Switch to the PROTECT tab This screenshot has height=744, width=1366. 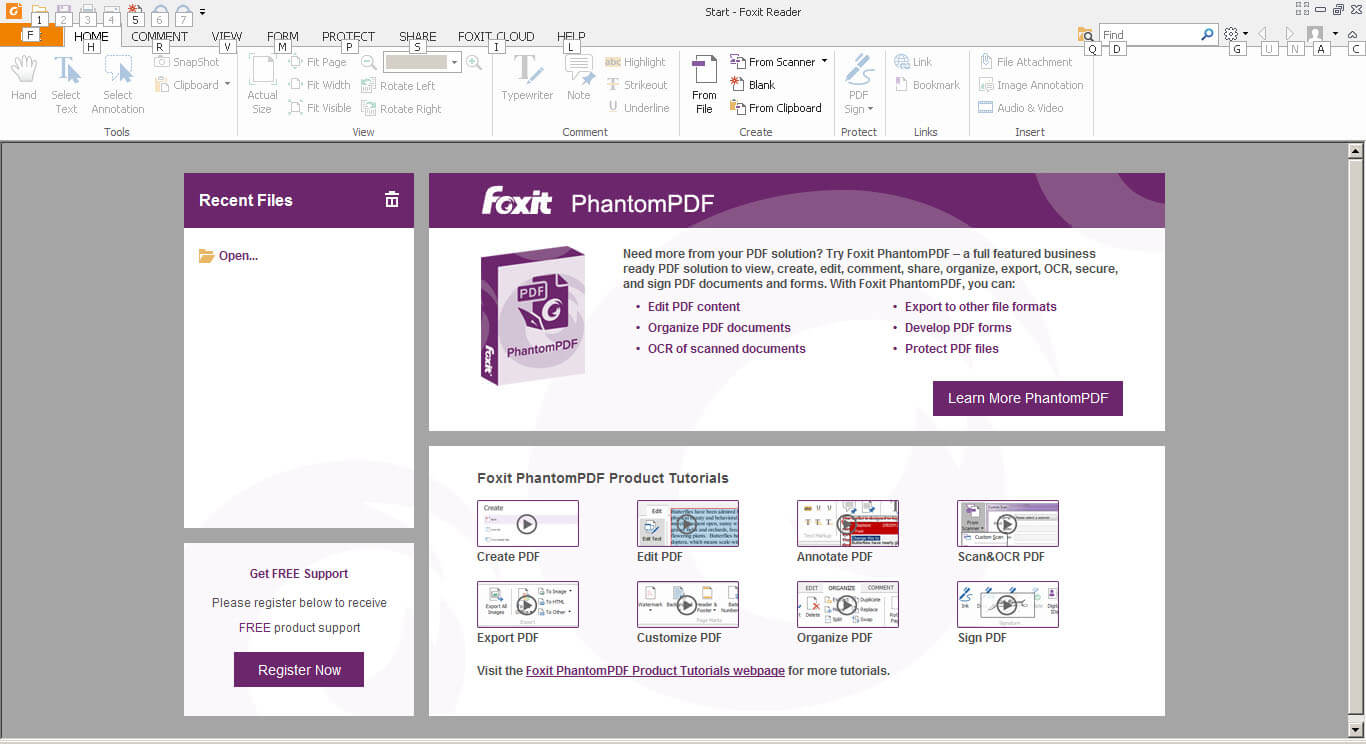pos(348,36)
